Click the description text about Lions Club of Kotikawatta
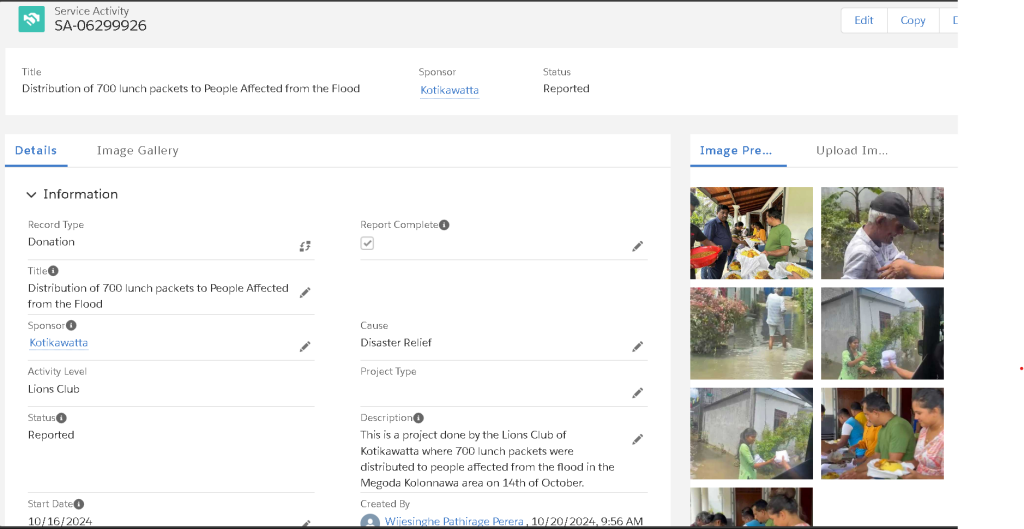The height and width of the screenshot is (529, 1024). (x=487, y=459)
